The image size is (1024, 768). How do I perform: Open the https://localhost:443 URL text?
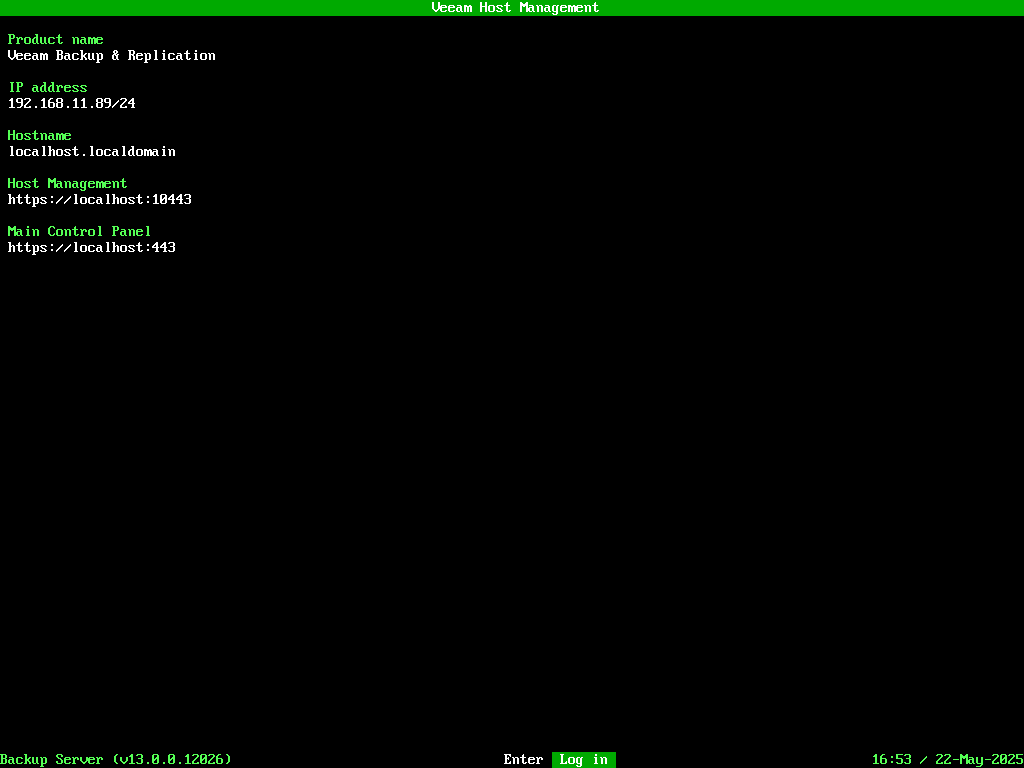click(92, 248)
